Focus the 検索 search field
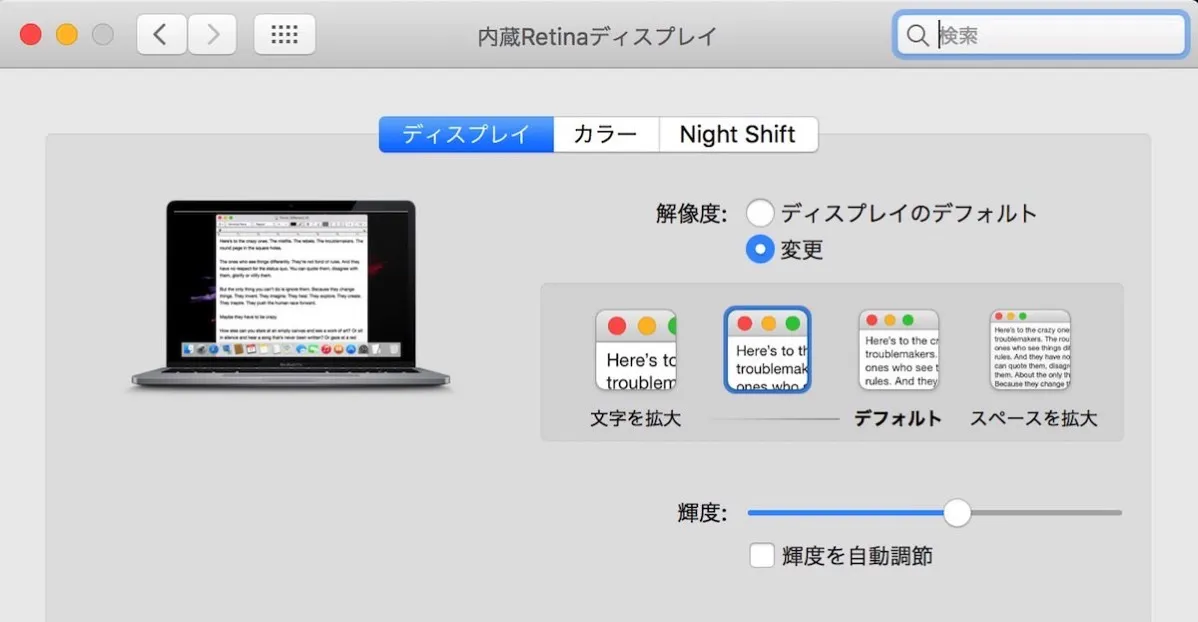Image resolution: width=1198 pixels, height=622 pixels. pyautogui.click(x=1041, y=35)
